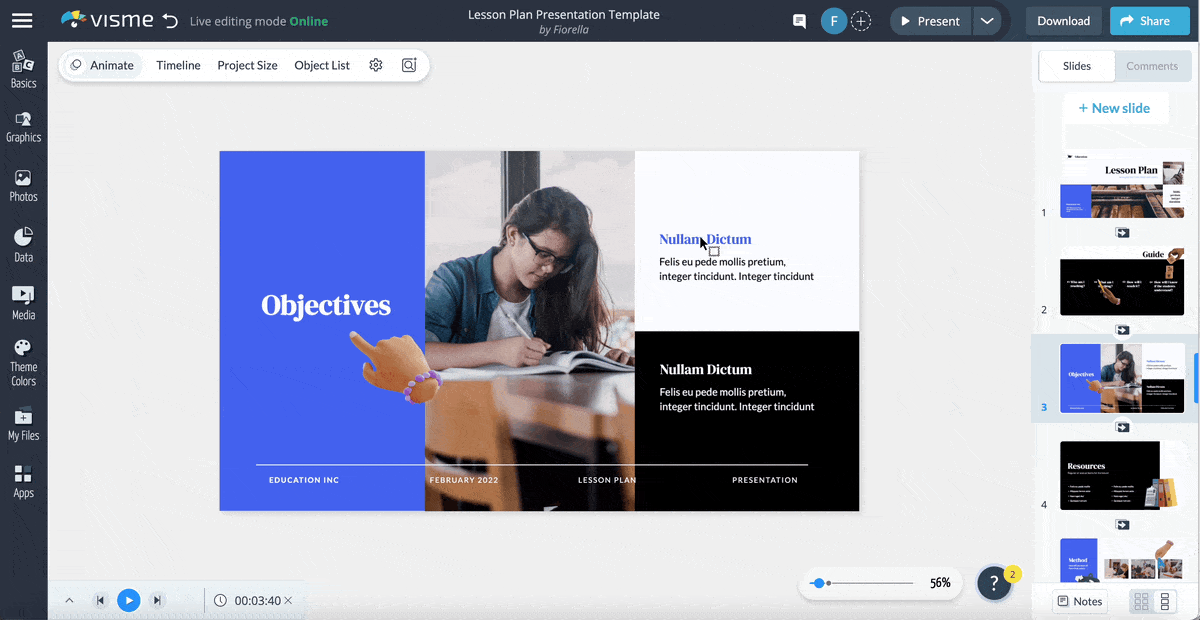Image resolution: width=1200 pixels, height=620 pixels.
Task: Open Theme Colors from the sidebar
Action: pyautogui.click(x=23, y=362)
